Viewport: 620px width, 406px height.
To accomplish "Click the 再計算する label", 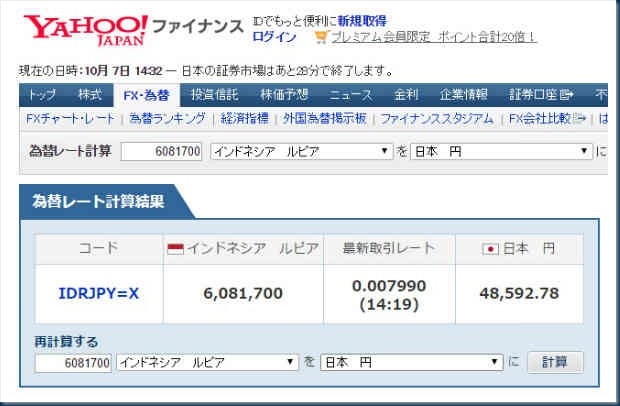I will click(x=66, y=342).
